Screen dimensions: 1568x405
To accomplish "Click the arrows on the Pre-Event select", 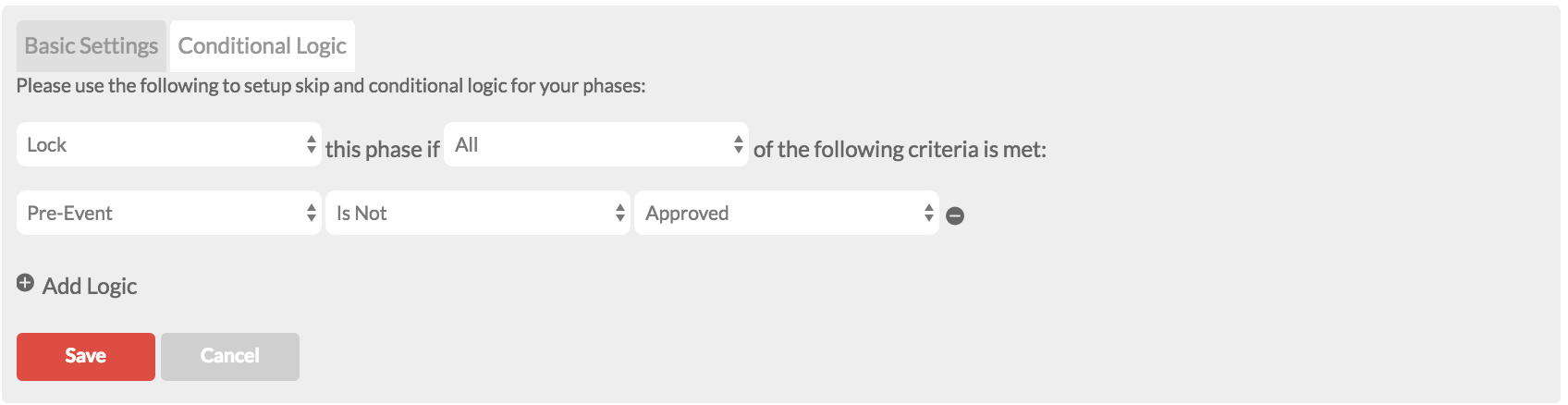I will click(311, 213).
